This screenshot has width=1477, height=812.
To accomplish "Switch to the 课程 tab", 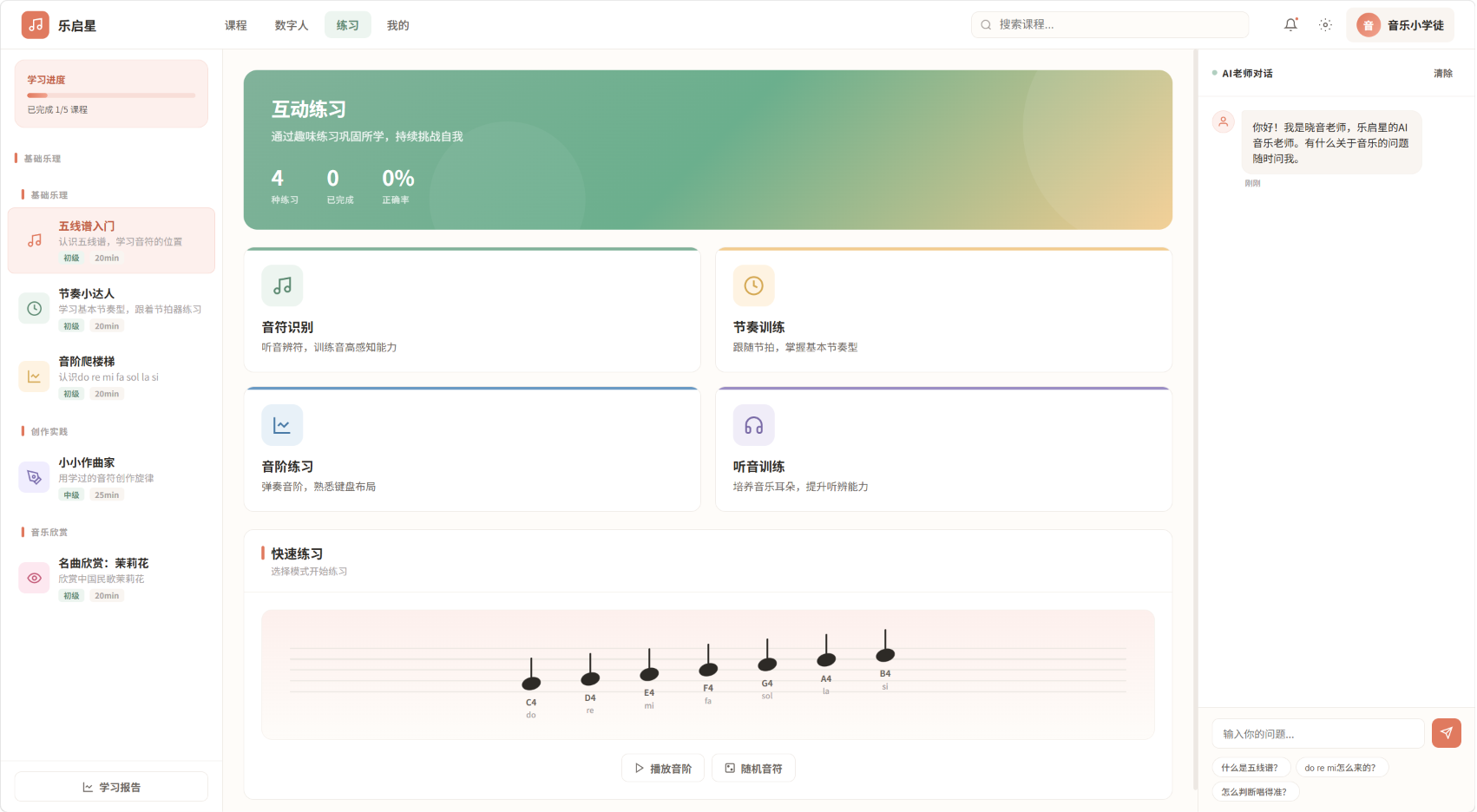I will [236, 25].
